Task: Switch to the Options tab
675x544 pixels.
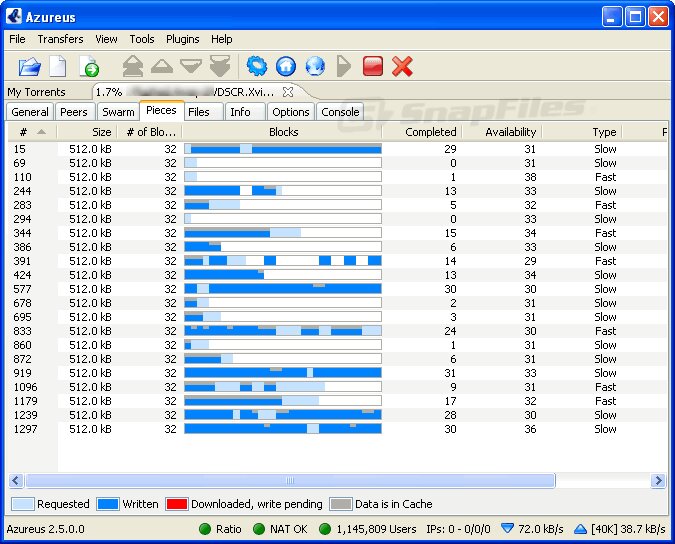Action: click(x=291, y=112)
